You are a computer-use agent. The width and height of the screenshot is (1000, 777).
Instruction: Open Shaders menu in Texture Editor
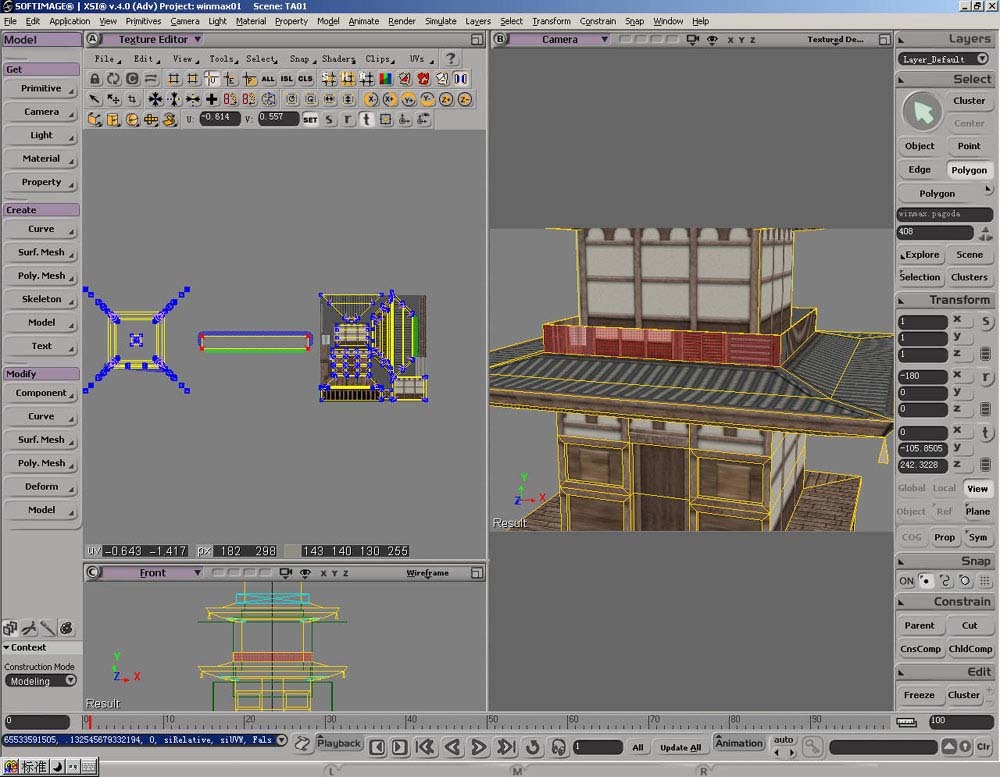tap(338, 59)
